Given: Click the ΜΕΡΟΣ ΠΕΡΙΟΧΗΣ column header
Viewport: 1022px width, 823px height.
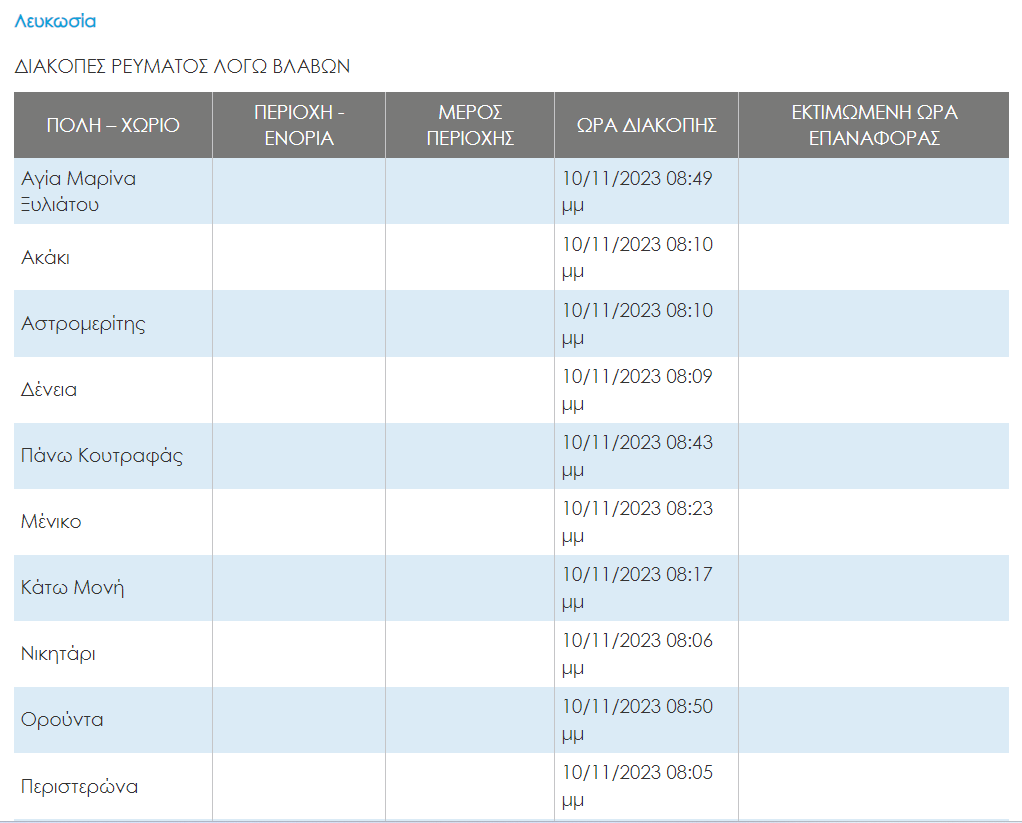Looking at the screenshot, I should click(470, 125).
